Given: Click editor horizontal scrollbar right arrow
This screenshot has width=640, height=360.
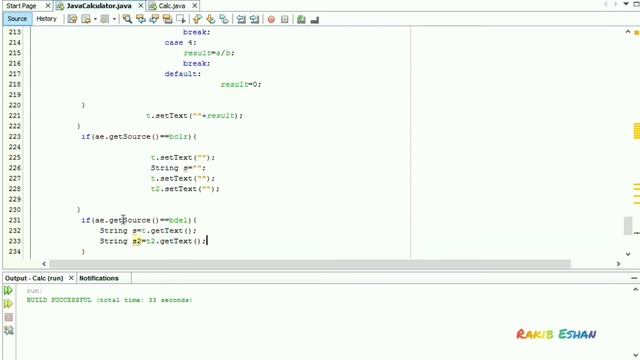Looking at the screenshot, I should (x=618, y=264).
